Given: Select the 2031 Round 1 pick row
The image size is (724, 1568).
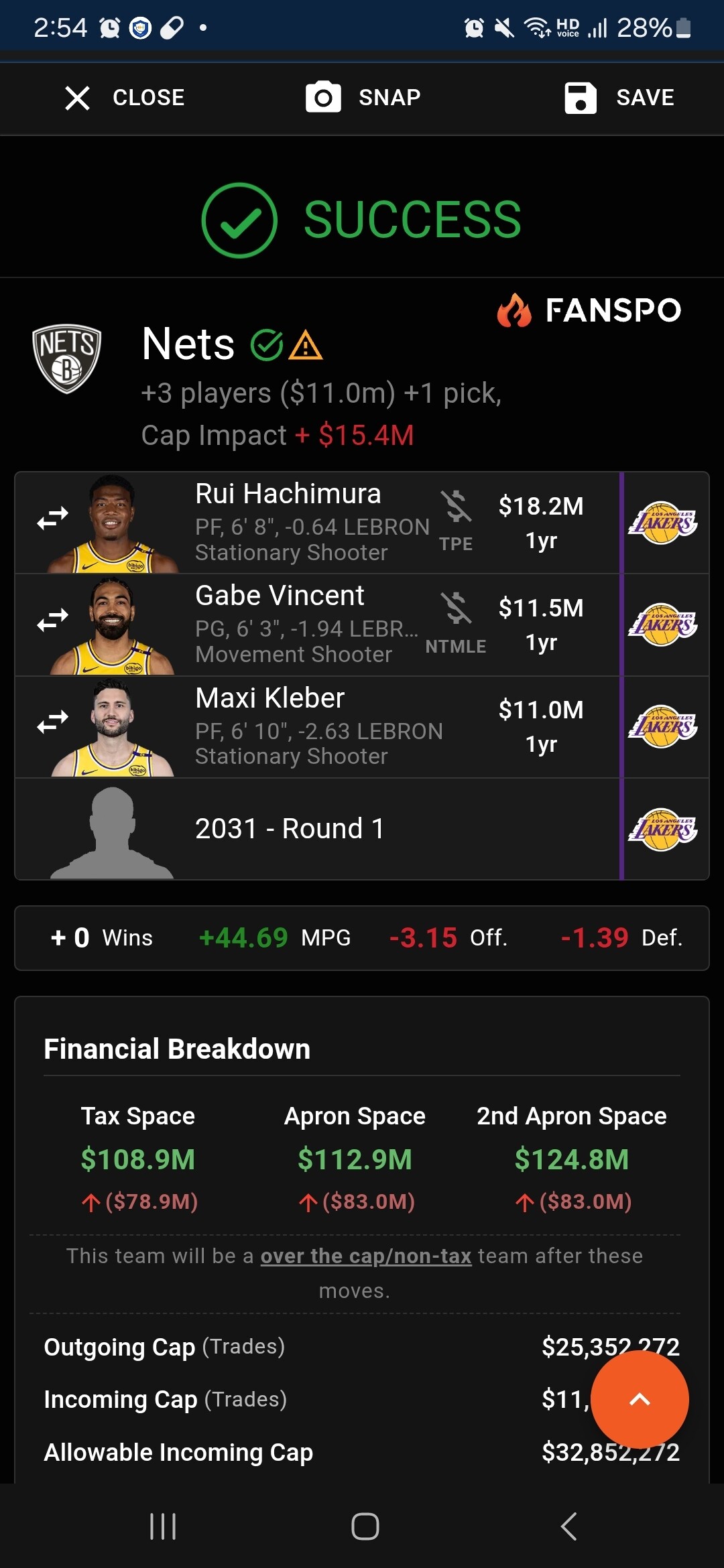Looking at the screenshot, I should [x=362, y=829].
